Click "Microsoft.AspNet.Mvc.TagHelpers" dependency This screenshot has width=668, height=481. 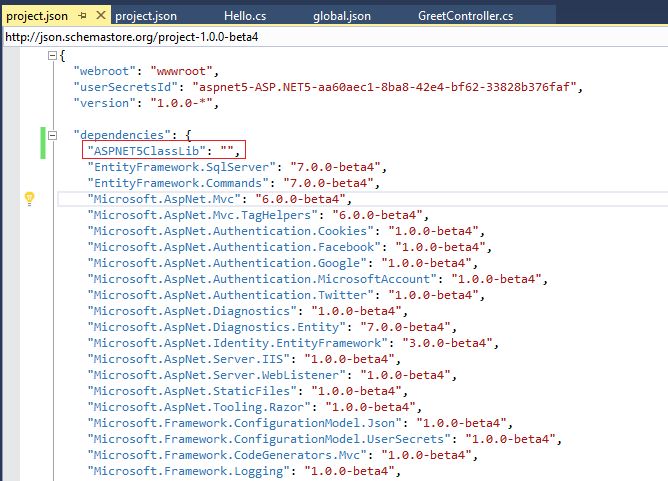202,215
